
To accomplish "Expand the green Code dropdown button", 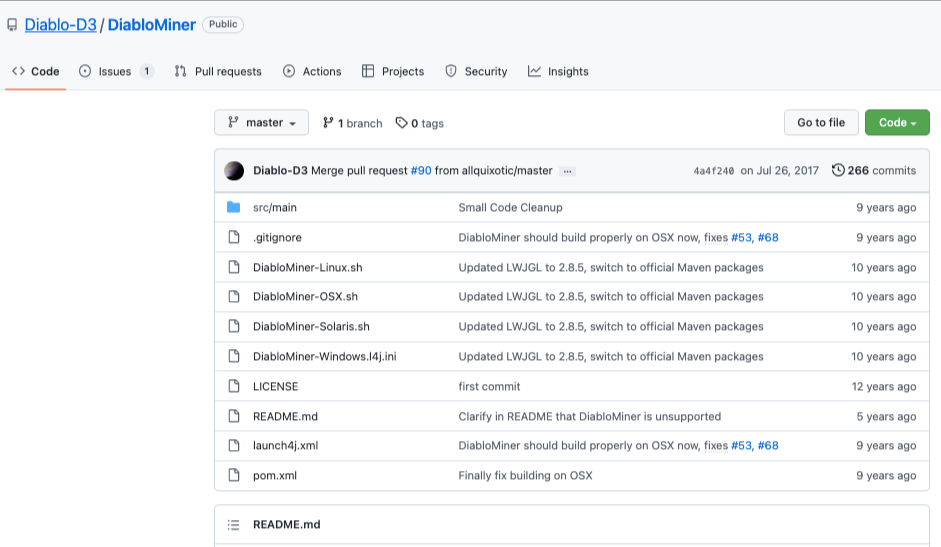I will tap(897, 122).
